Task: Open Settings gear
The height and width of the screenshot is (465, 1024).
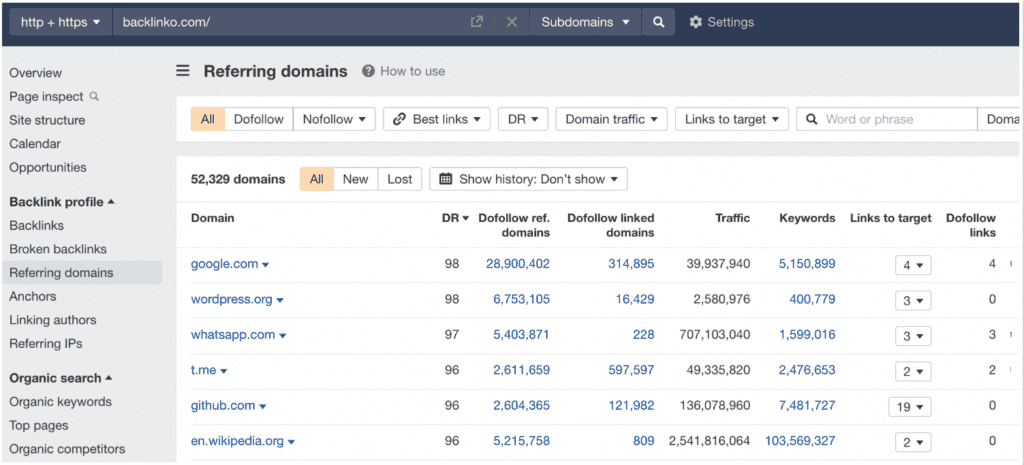Action: coord(722,22)
